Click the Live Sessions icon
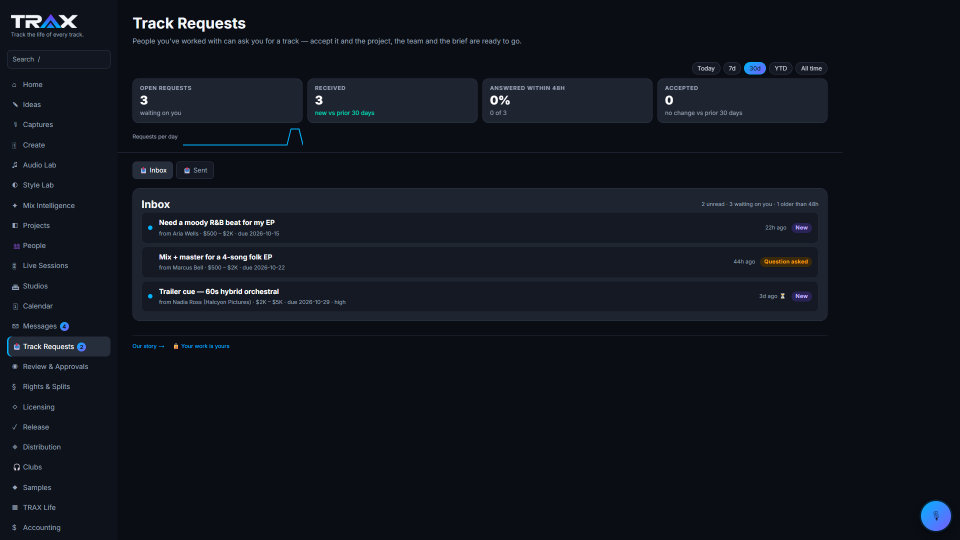 pos(15,266)
